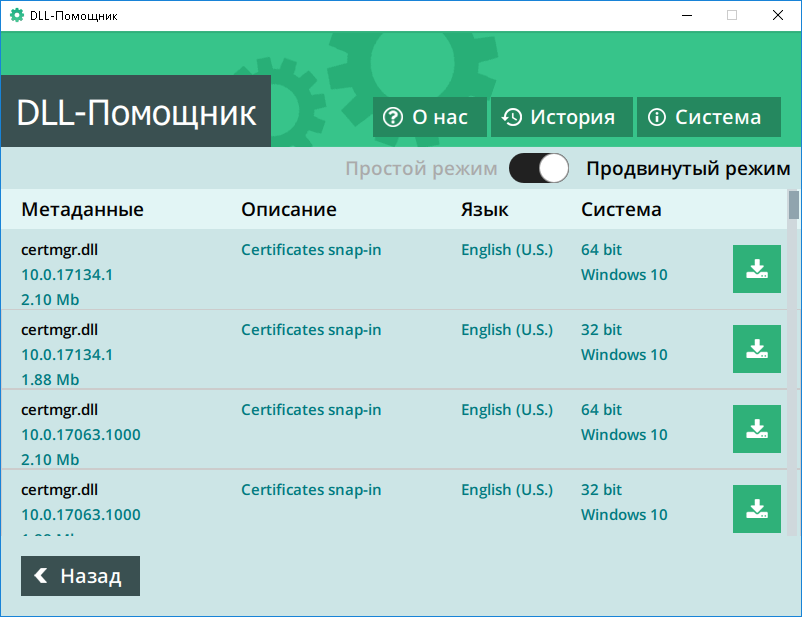
Task: Click 32 bit in second row
Action: [x=601, y=330]
